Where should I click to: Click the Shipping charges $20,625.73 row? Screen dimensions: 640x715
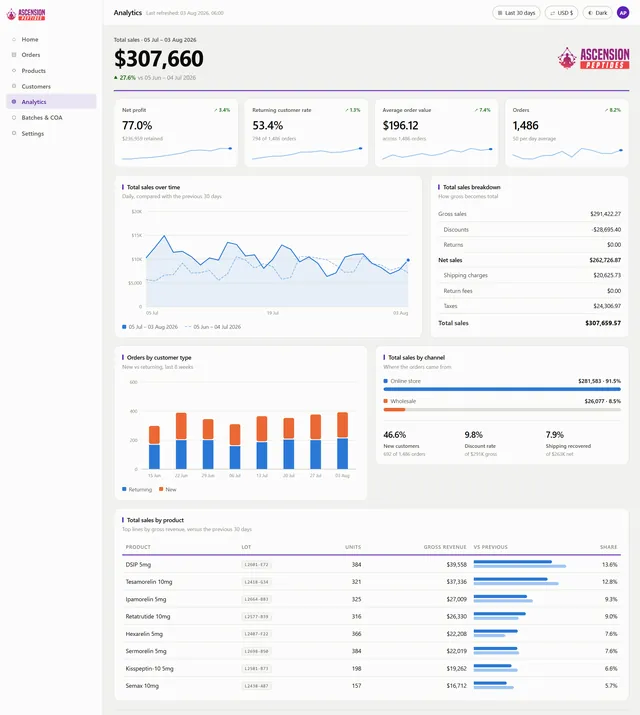click(x=529, y=275)
